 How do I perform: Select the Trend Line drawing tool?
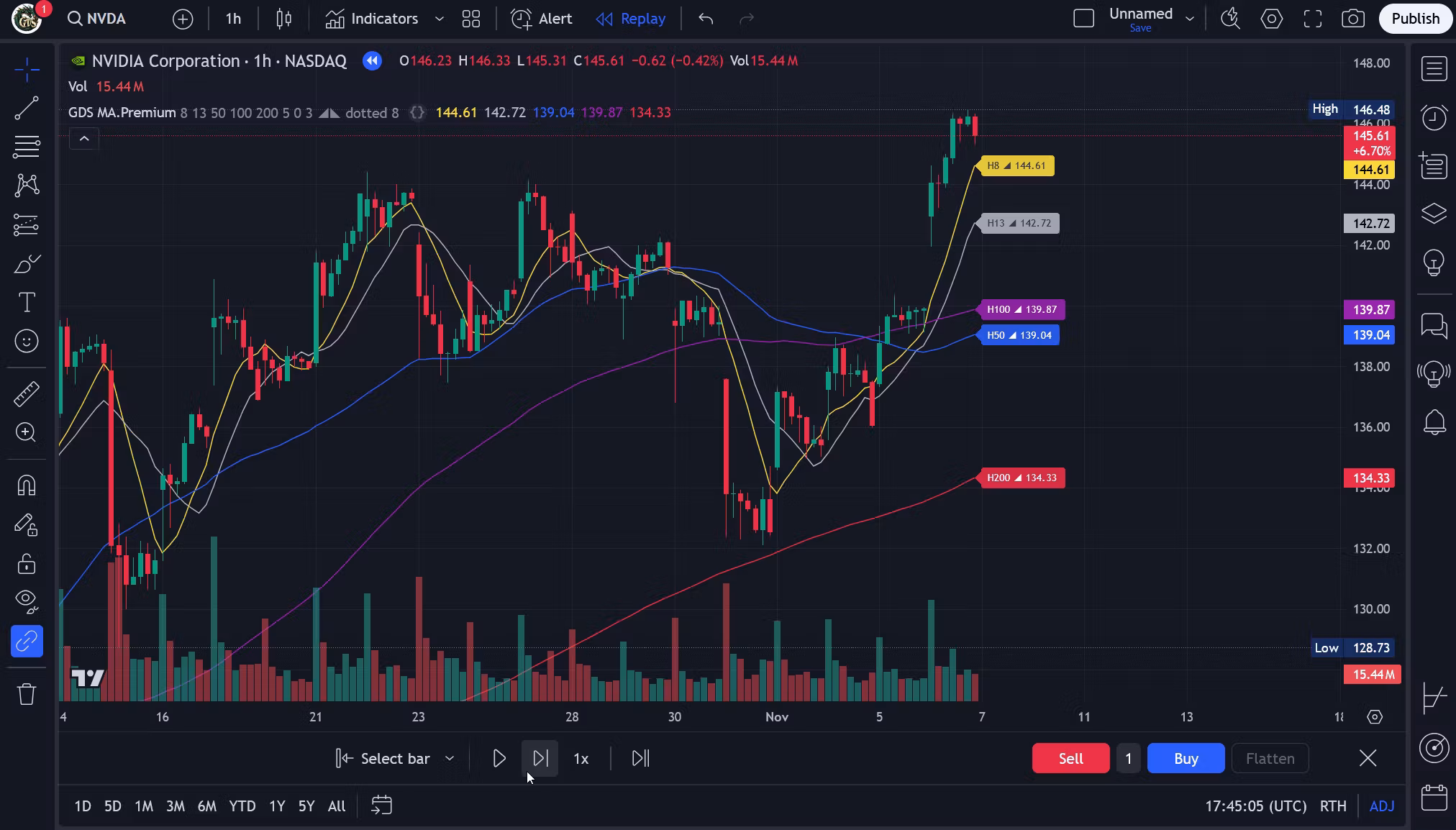coord(27,106)
